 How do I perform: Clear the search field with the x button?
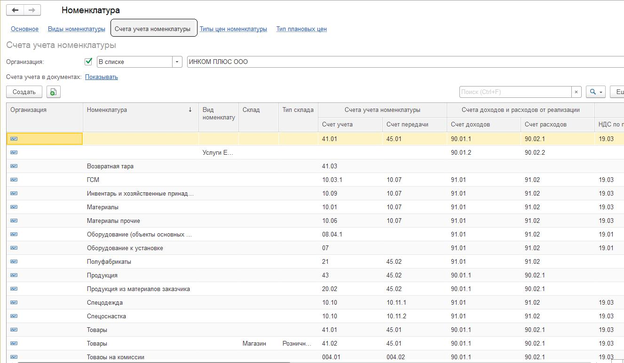(x=576, y=92)
